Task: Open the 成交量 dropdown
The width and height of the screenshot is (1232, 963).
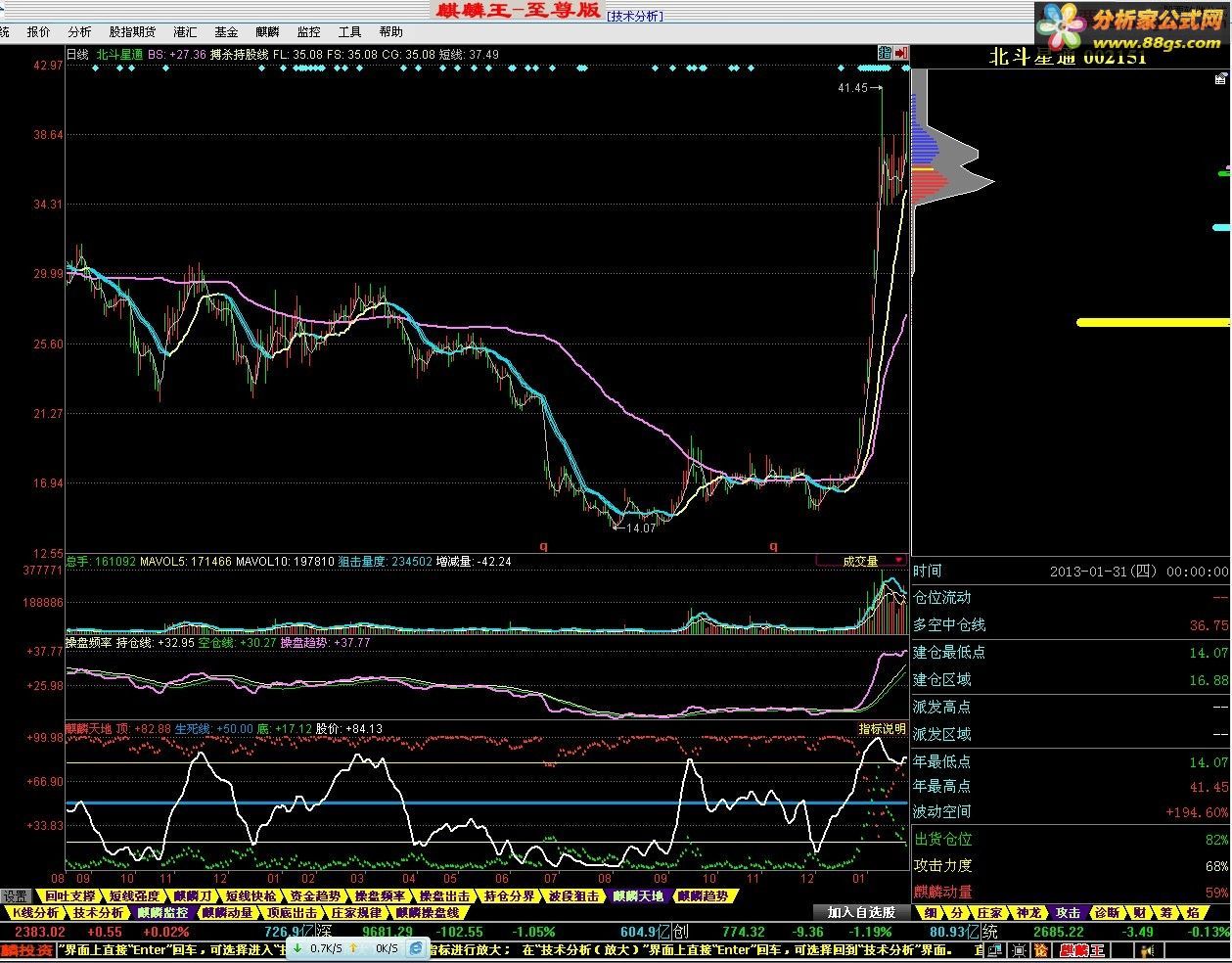Action: [x=862, y=561]
